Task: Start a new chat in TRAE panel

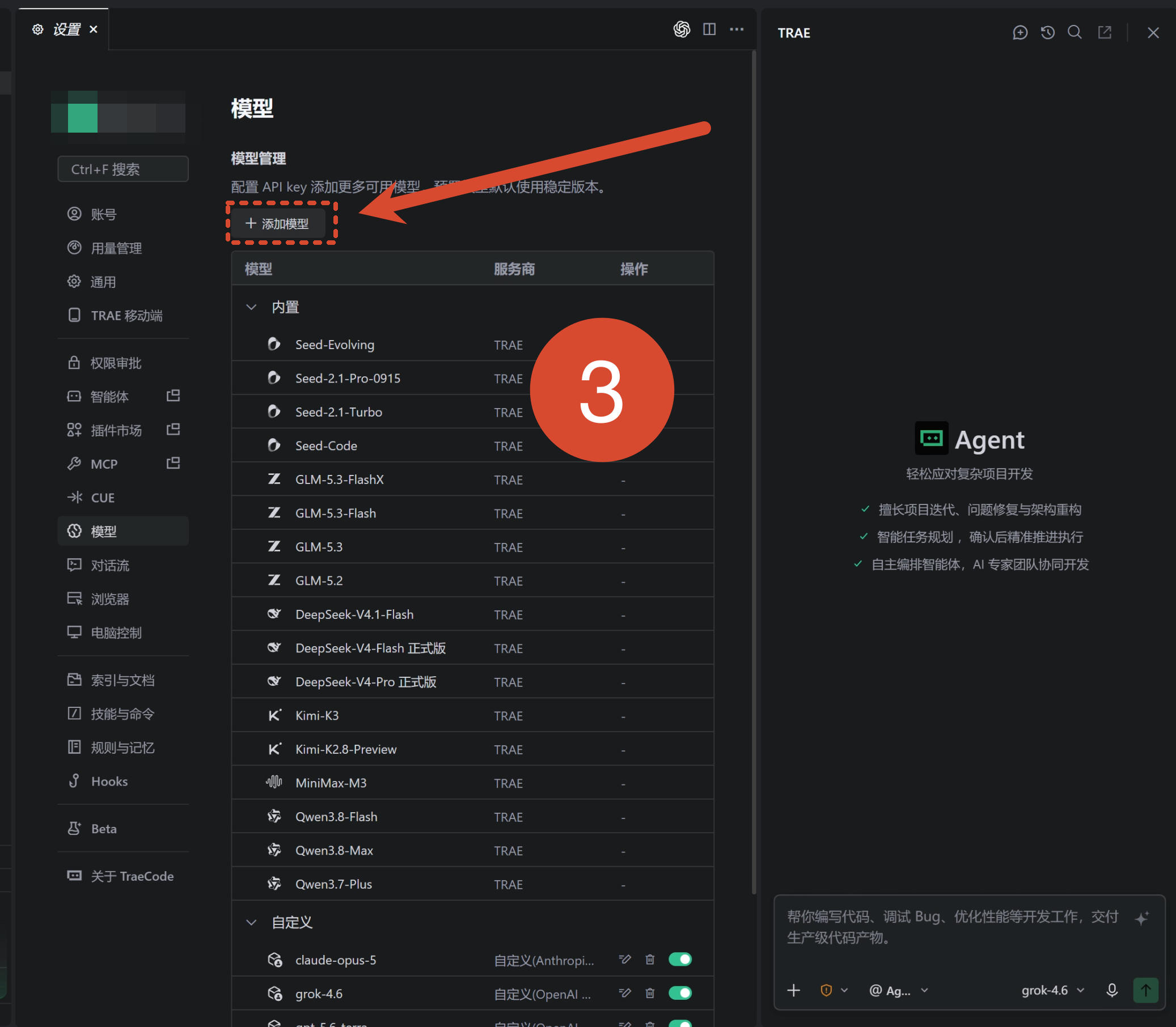Action: click(x=1020, y=33)
